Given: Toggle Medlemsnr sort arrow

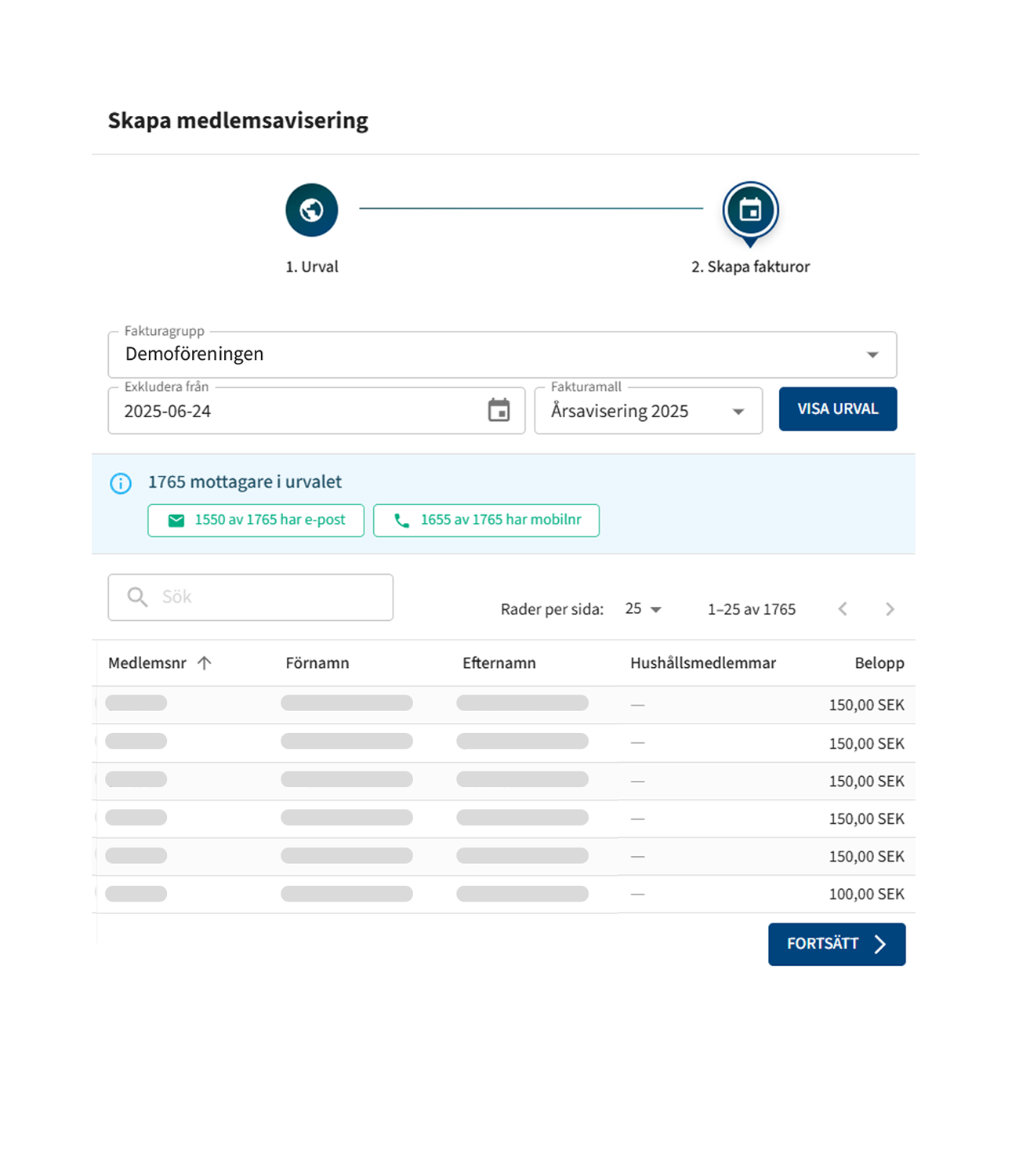Looking at the screenshot, I should pos(205,663).
